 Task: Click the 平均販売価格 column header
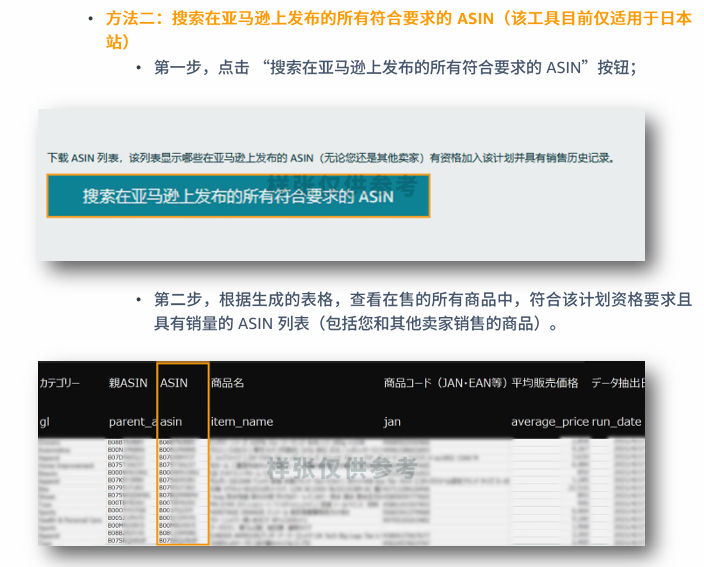point(545,383)
